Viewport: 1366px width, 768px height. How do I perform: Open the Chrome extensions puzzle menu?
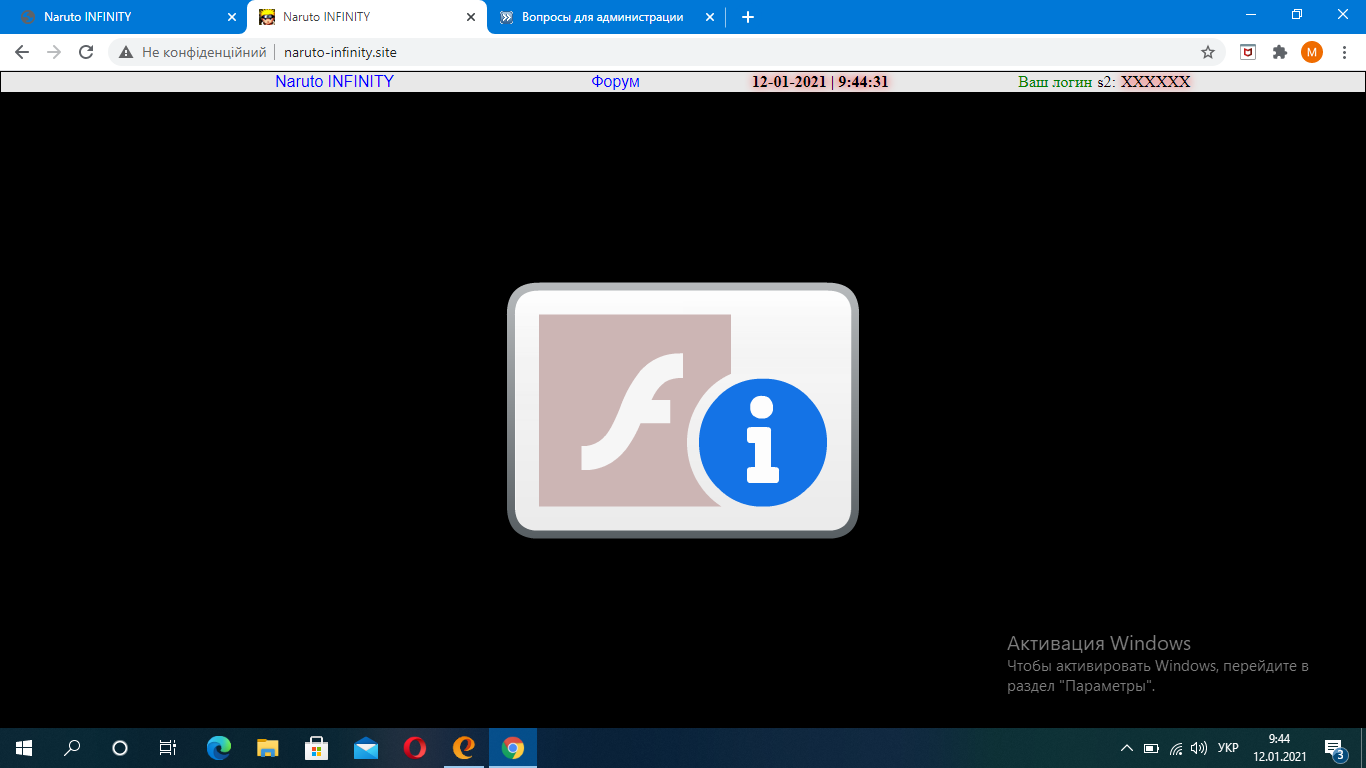click(x=1279, y=52)
